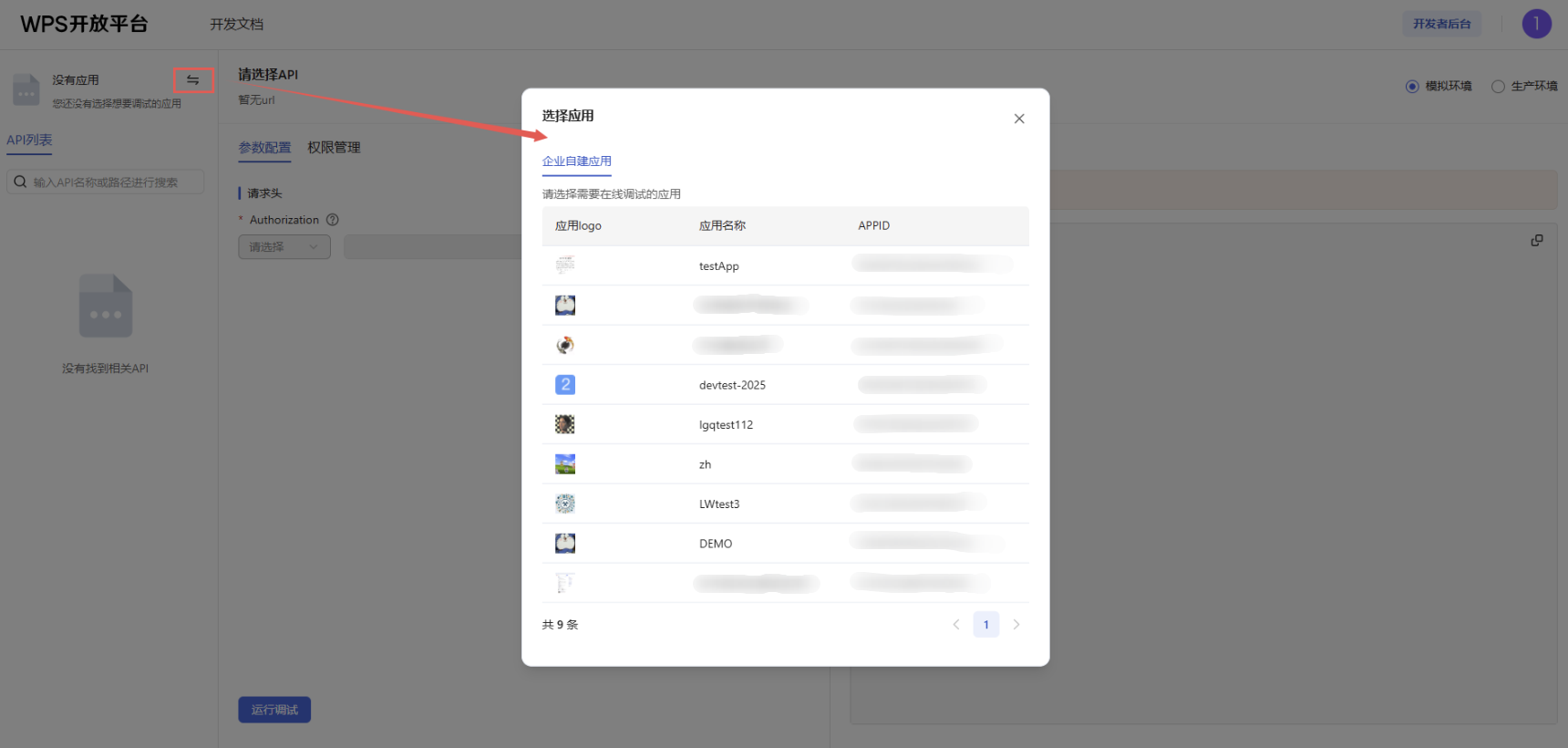This screenshot has height=748, width=1568.
Task: Click the LWtest3 application logo
Action: (x=565, y=504)
